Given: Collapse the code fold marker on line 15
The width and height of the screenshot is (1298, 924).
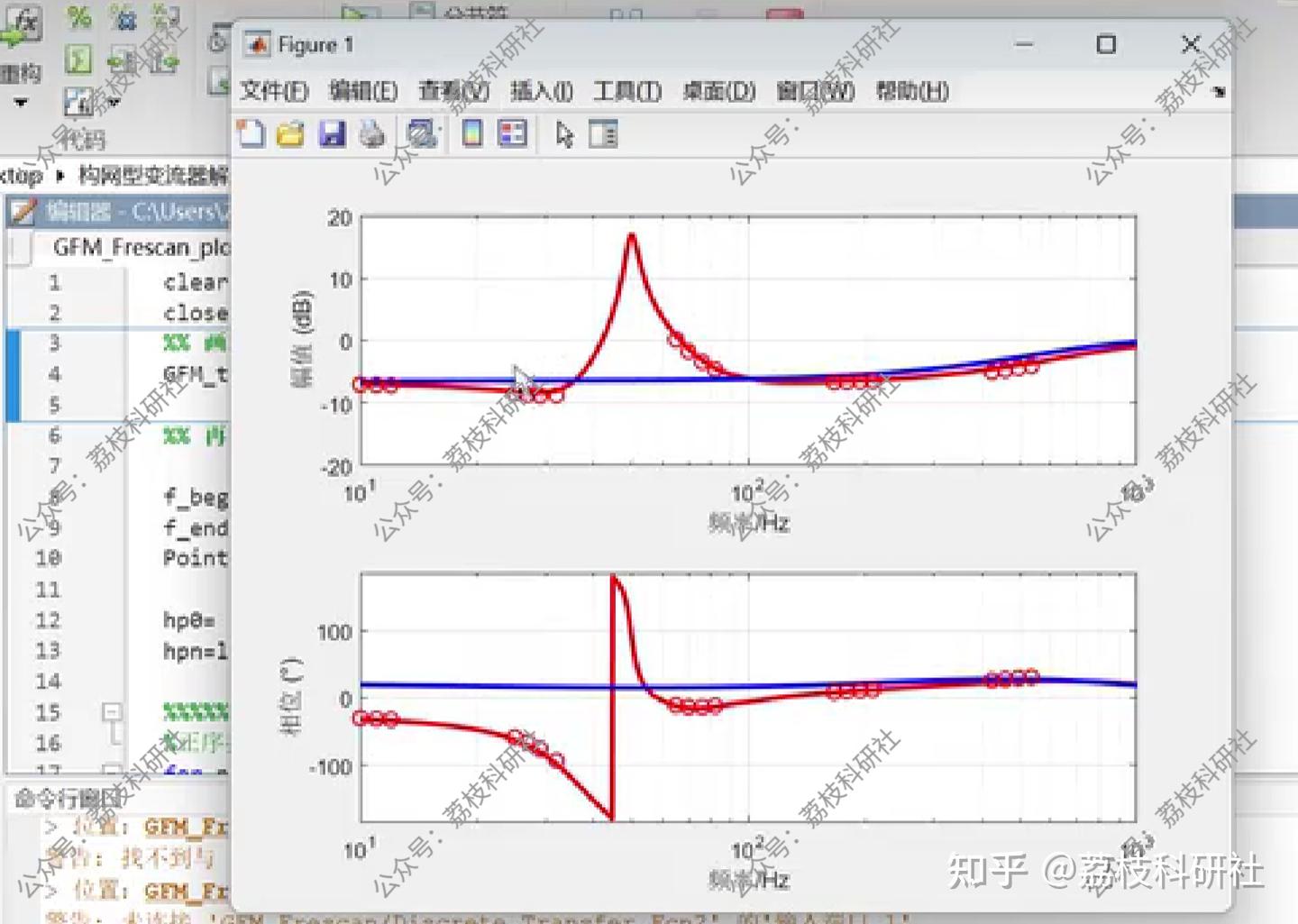Looking at the screenshot, I should [x=111, y=711].
